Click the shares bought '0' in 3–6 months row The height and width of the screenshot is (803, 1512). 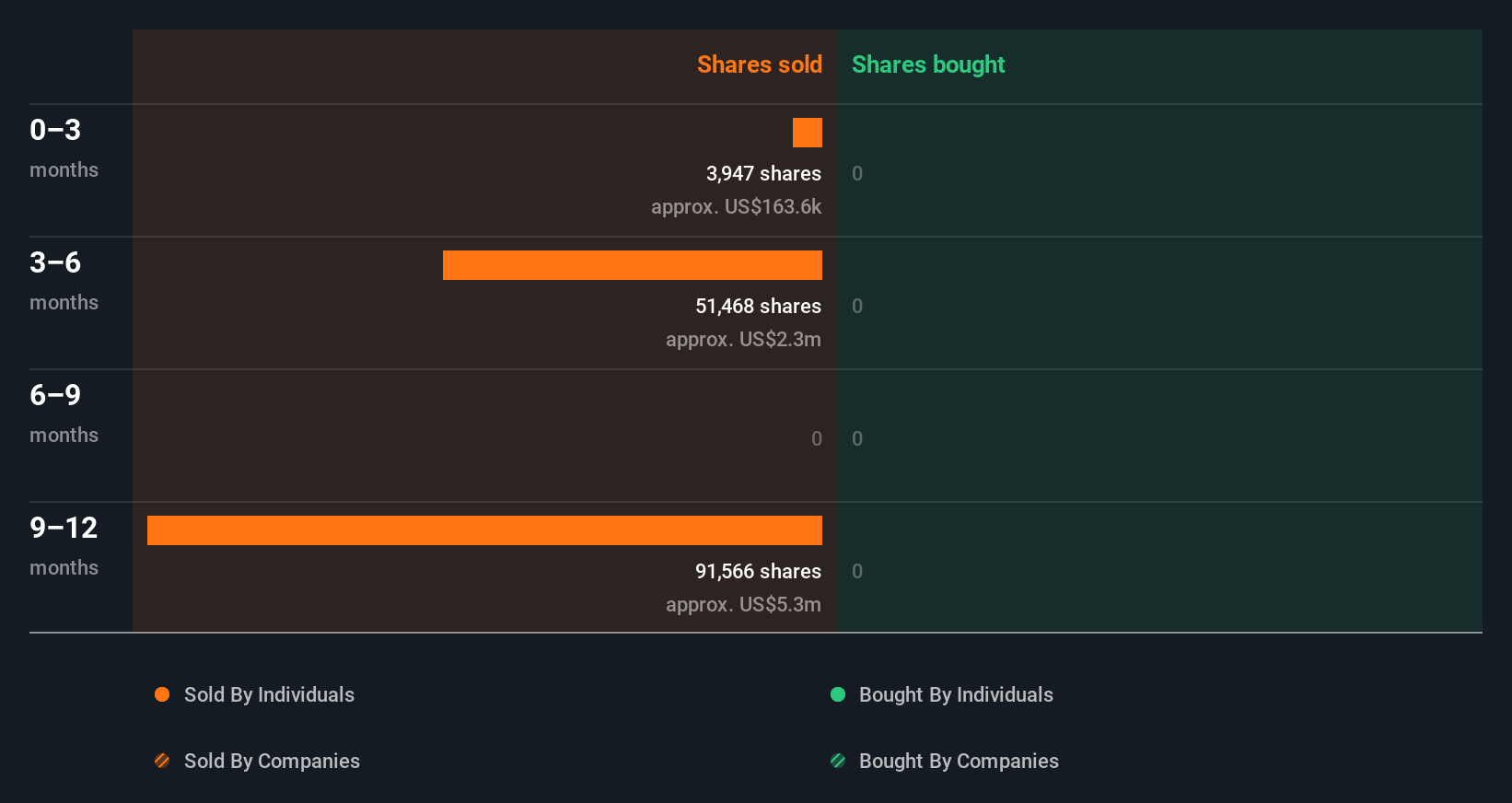point(857,306)
